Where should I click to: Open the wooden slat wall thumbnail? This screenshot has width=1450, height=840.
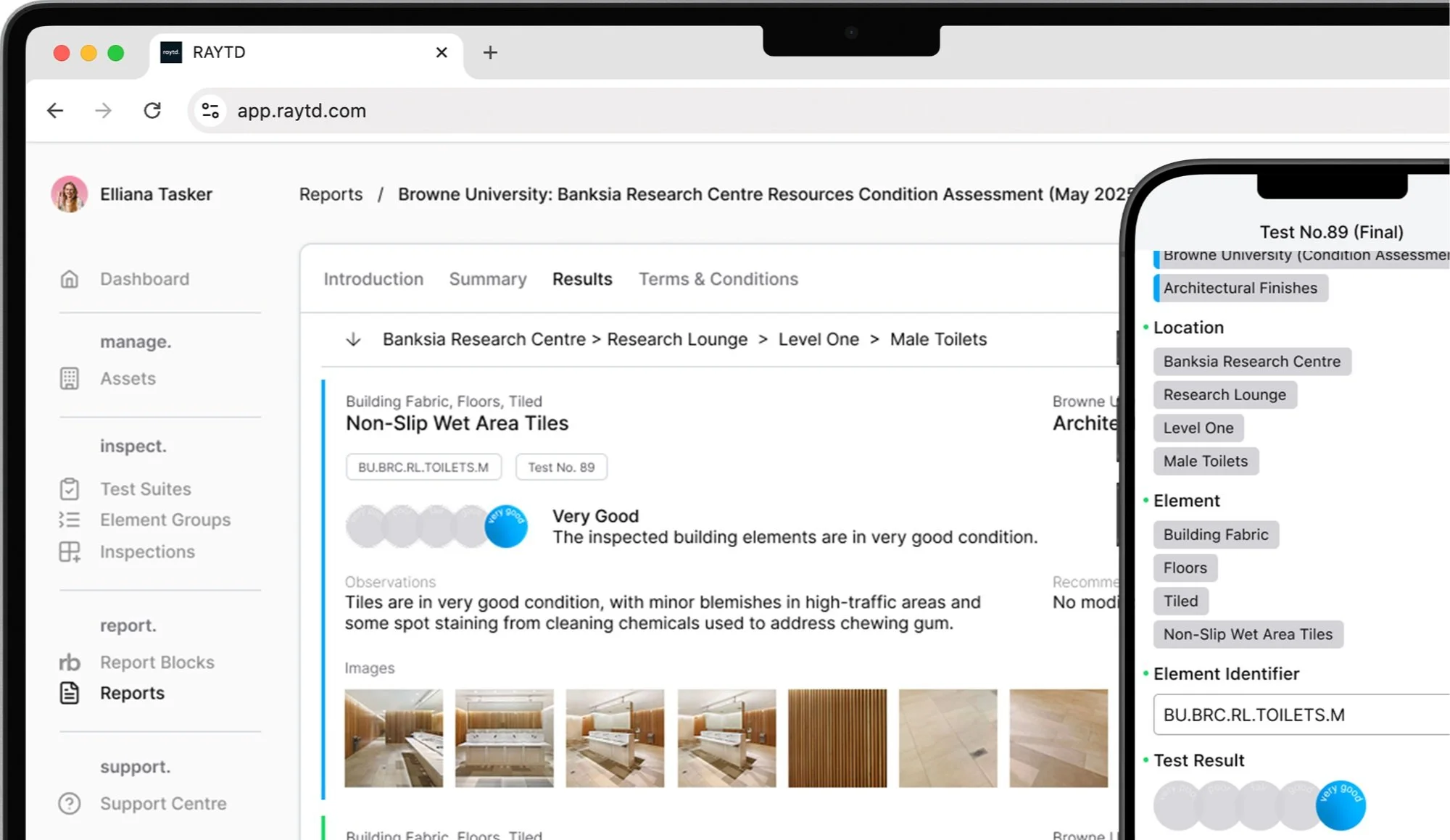coord(837,738)
